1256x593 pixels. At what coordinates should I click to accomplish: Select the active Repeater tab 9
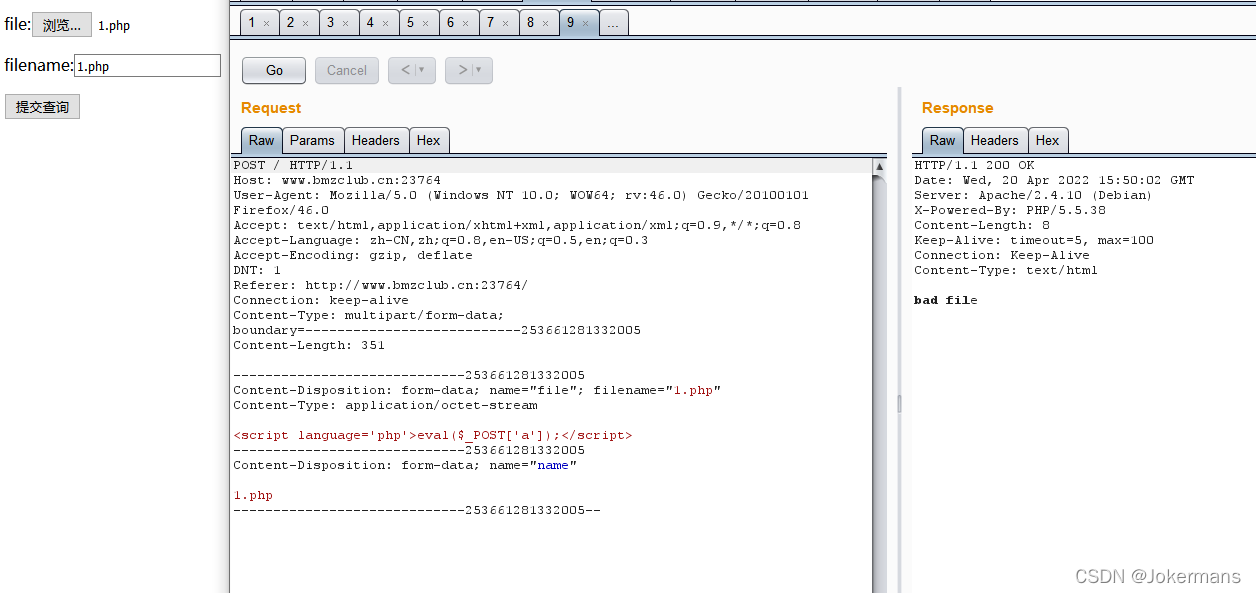coord(570,22)
